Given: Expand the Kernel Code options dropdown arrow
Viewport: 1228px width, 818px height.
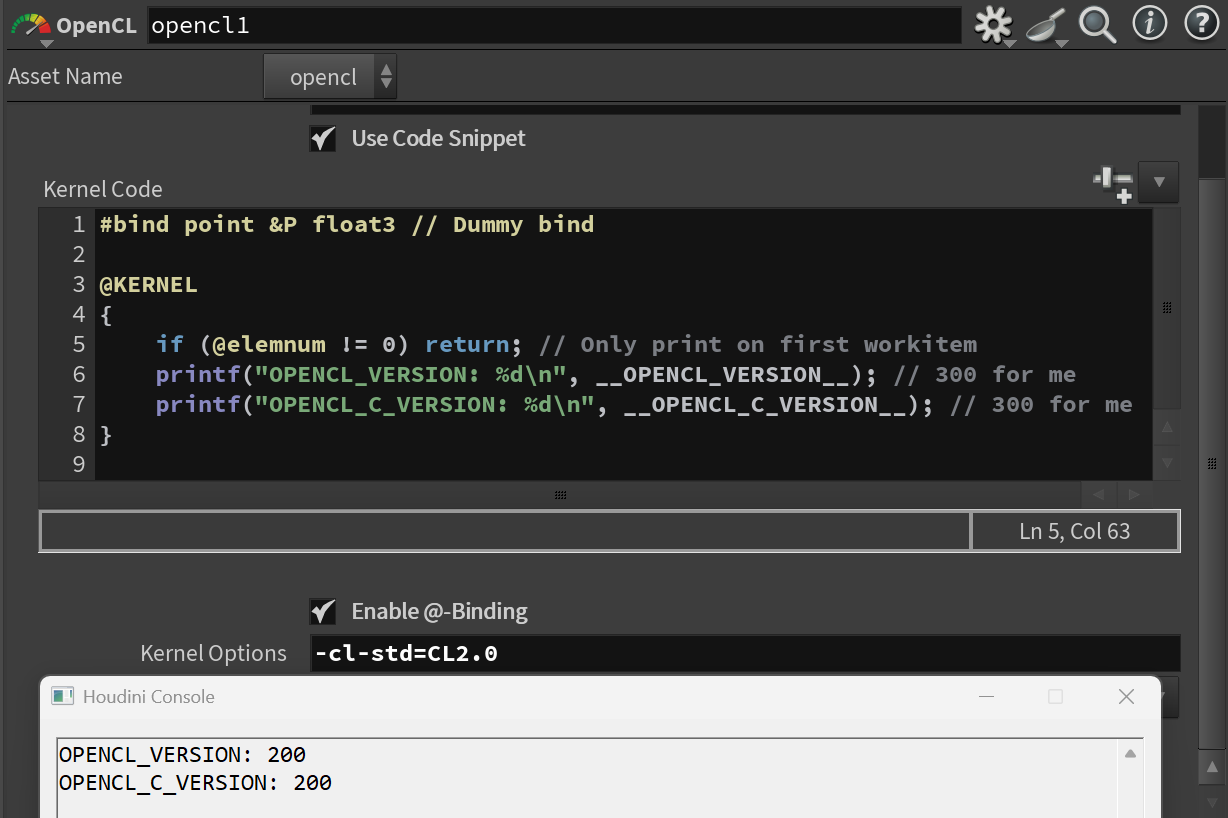Looking at the screenshot, I should (1159, 182).
